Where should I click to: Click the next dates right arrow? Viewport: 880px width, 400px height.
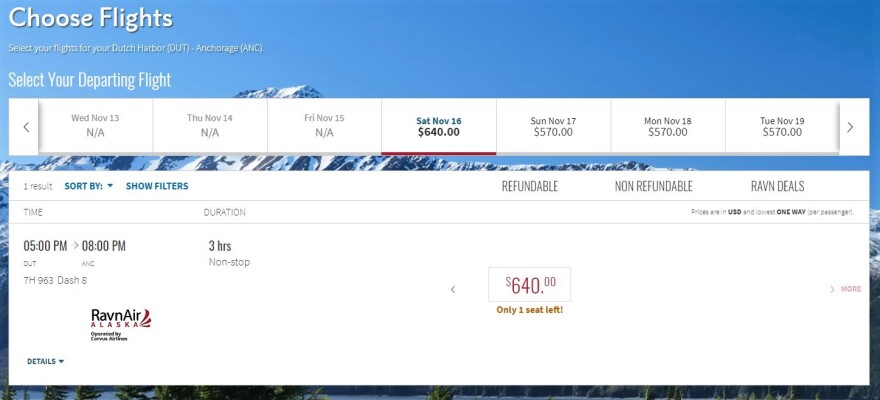click(x=850, y=127)
